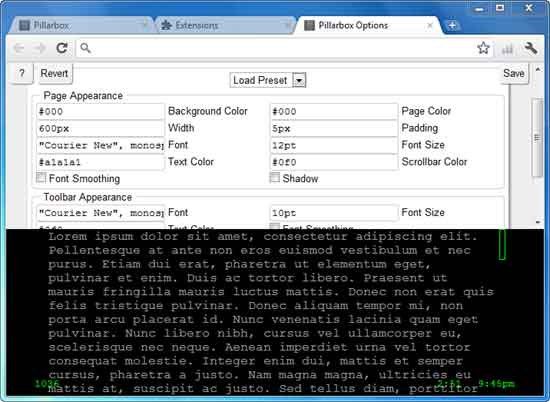Screen dimensions: 550x402
Task: Toggle Font Smoothing in Toolbar Appearance
Action: pos(275,226)
